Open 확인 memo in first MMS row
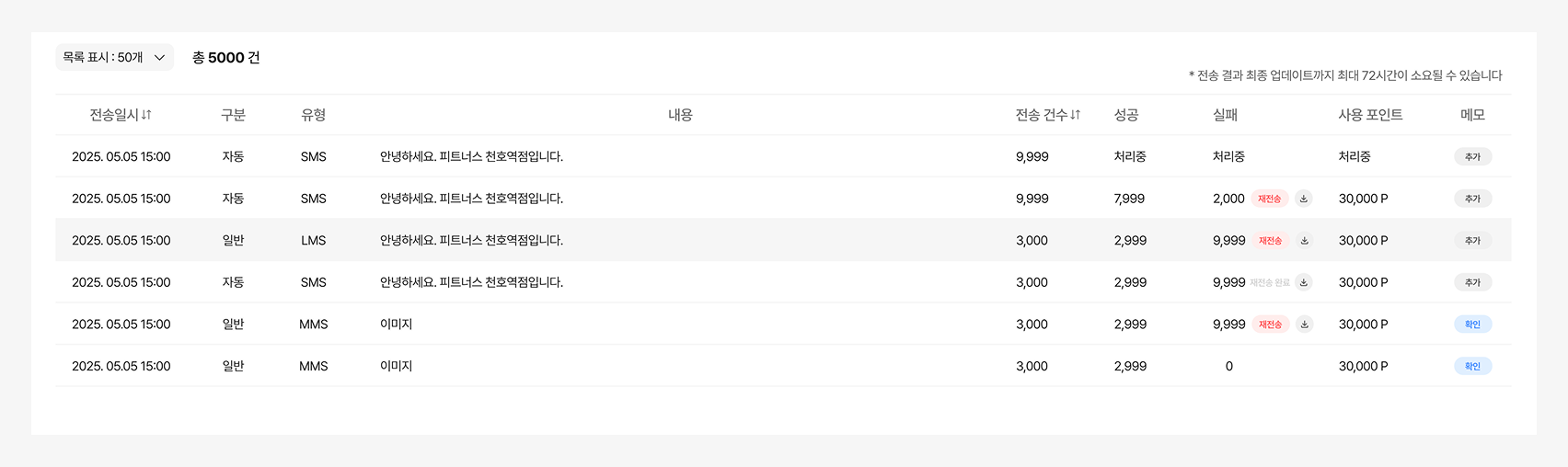This screenshot has width=1568, height=467. (1472, 325)
